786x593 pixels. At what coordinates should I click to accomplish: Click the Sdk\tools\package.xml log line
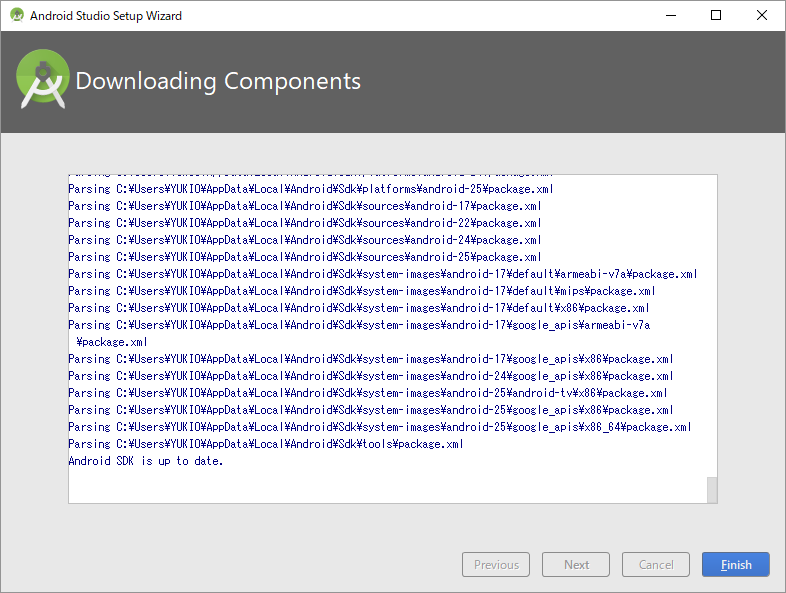coord(265,444)
